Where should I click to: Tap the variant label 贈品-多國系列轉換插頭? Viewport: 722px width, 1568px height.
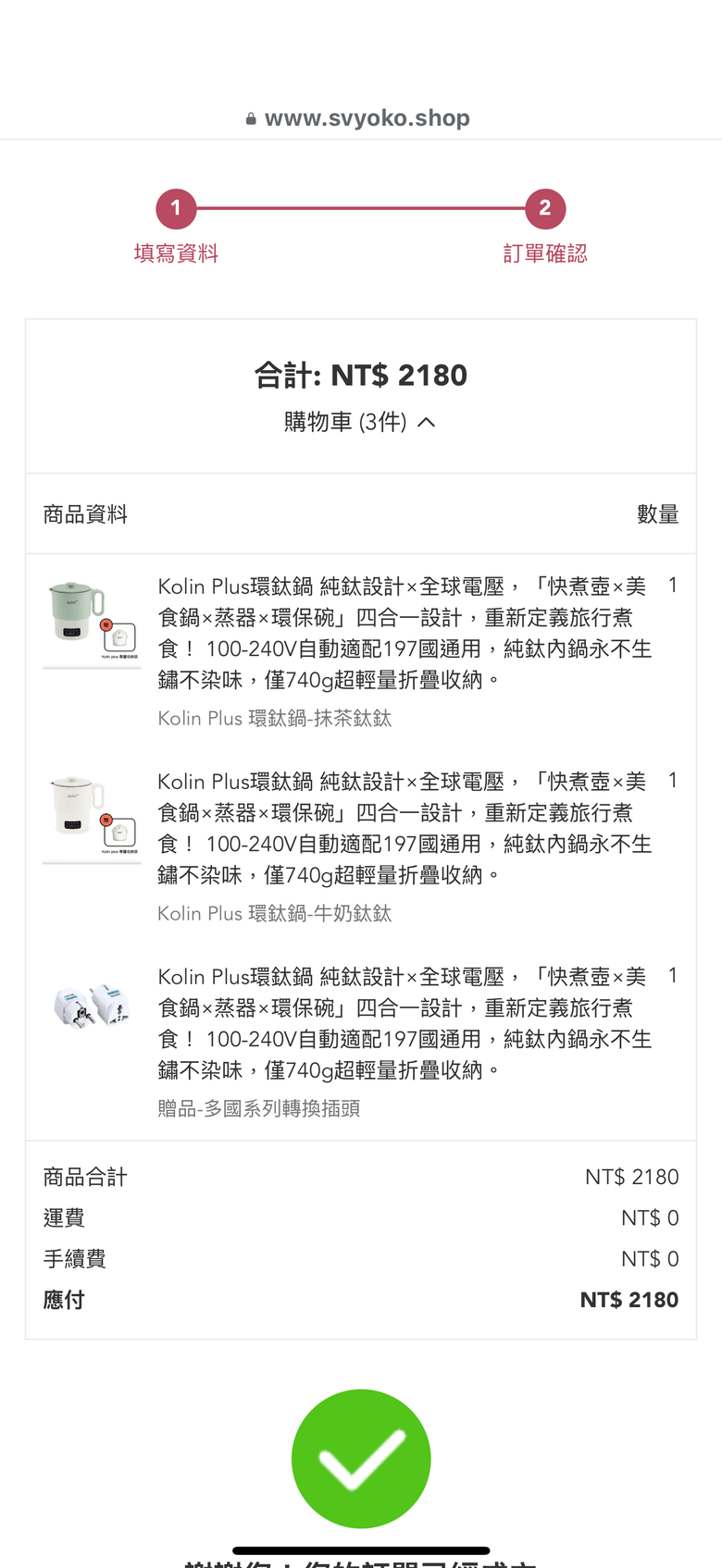click(259, 1108)
